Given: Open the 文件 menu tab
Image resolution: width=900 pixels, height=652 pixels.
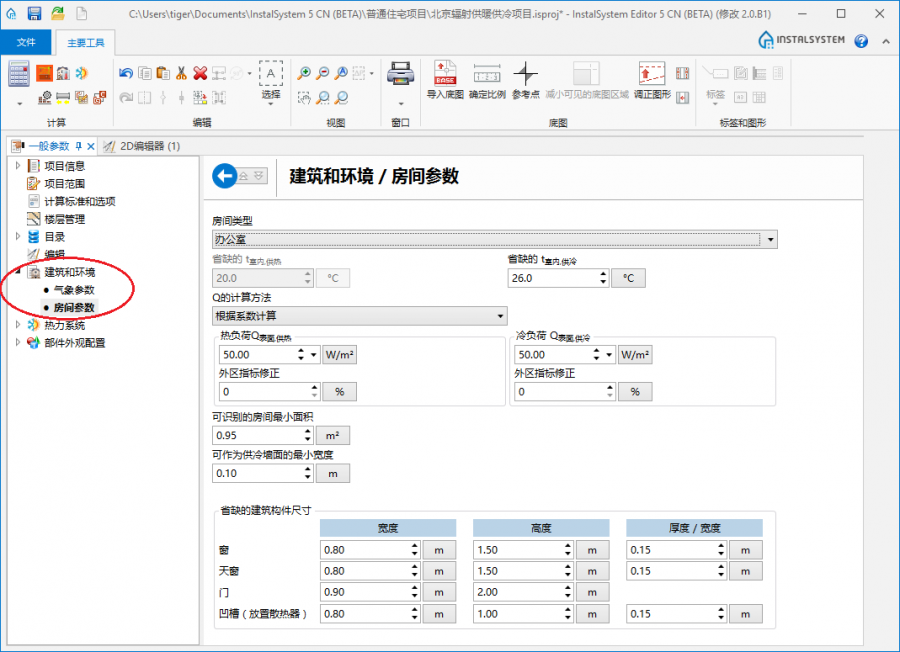Looking at the screenshot, I should pyautogui.click(x=26, y=42).
